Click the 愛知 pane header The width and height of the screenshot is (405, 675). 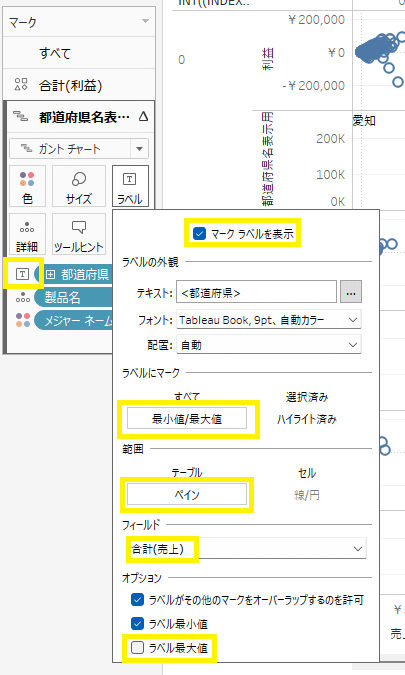pyautogui.click(x=364, y=121)
